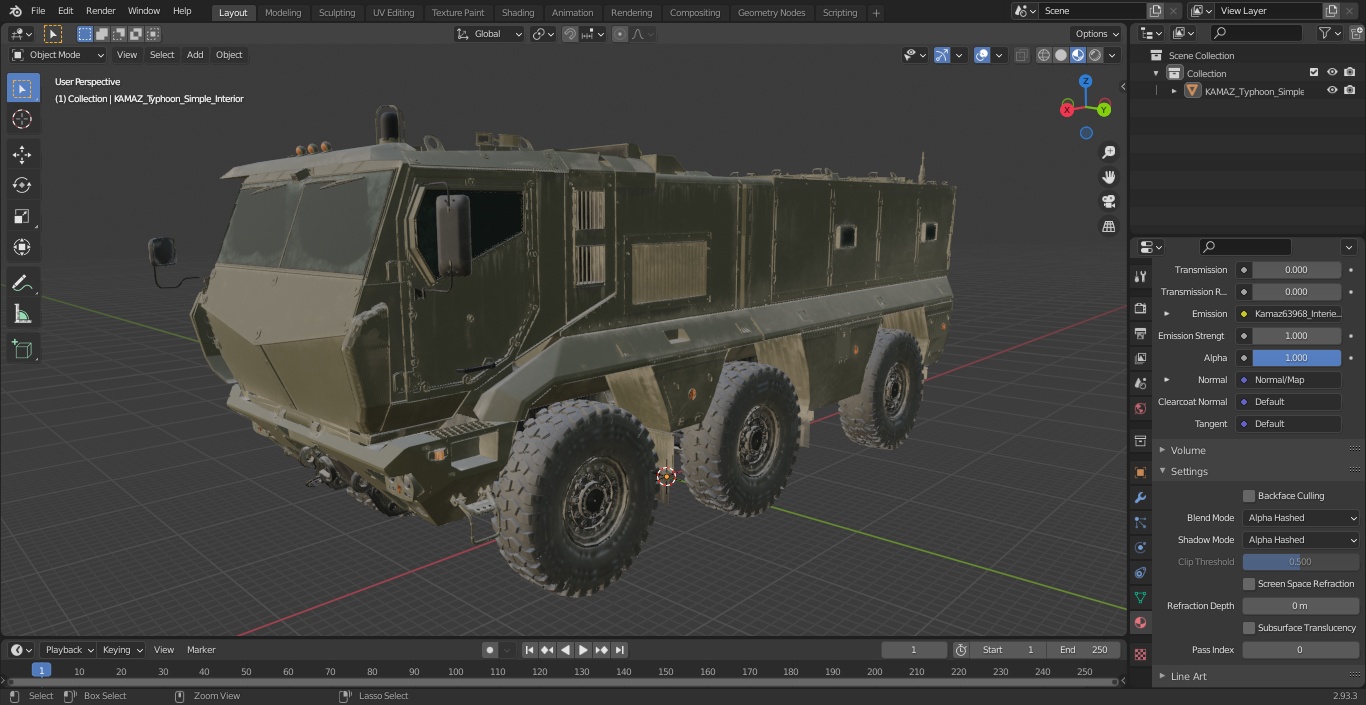Click the viewport zoom magnifier icon
This screenshot has width=1366, height=705.
pyautogui.click(x=1109, y=152)
